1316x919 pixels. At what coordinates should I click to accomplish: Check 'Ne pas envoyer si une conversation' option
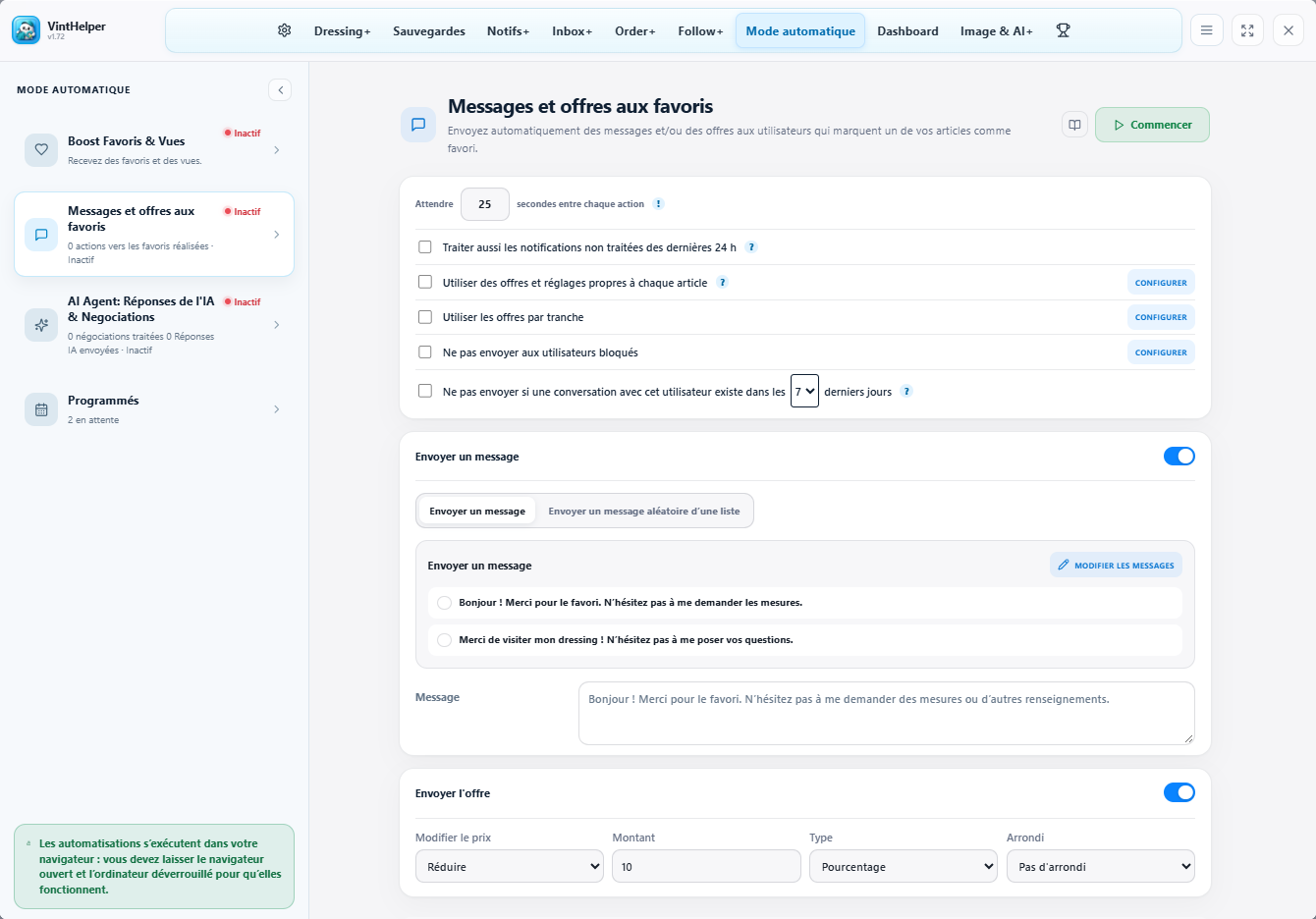coord(425,391)
